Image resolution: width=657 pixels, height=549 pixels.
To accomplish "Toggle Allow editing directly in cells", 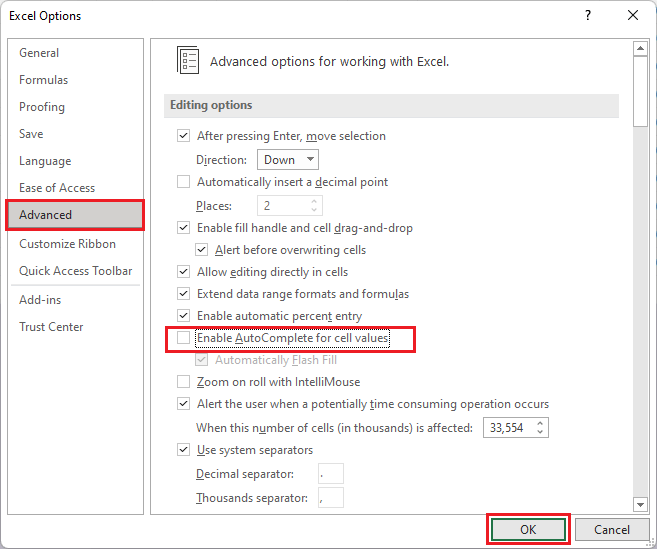I will 184,272.
